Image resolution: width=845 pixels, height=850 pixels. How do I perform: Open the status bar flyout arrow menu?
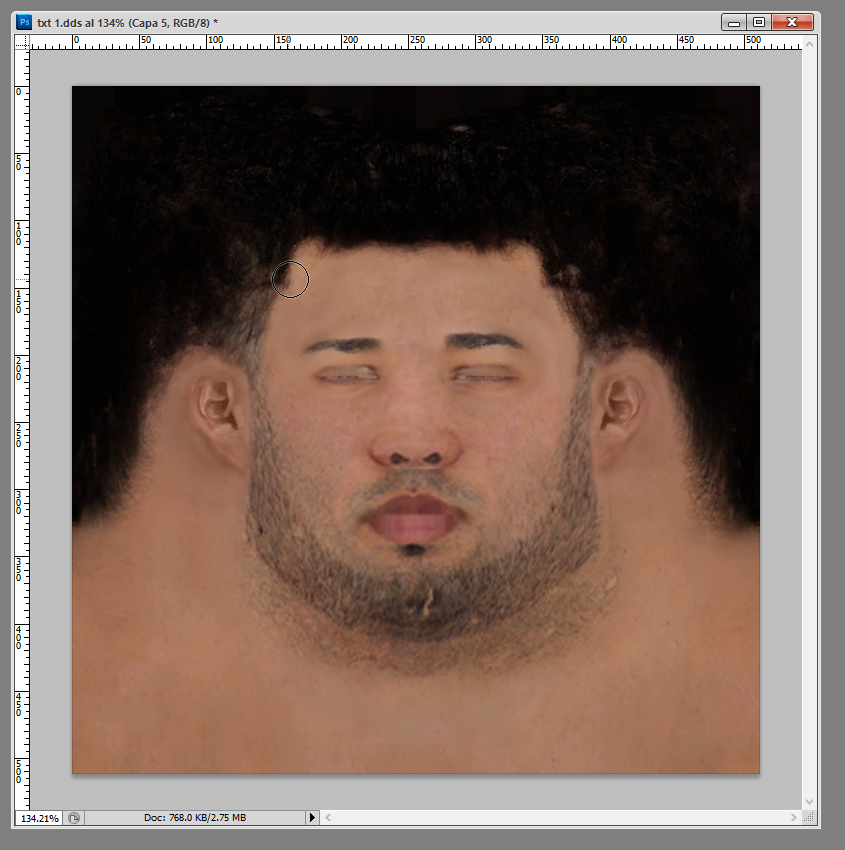click(x=312, y=817)
